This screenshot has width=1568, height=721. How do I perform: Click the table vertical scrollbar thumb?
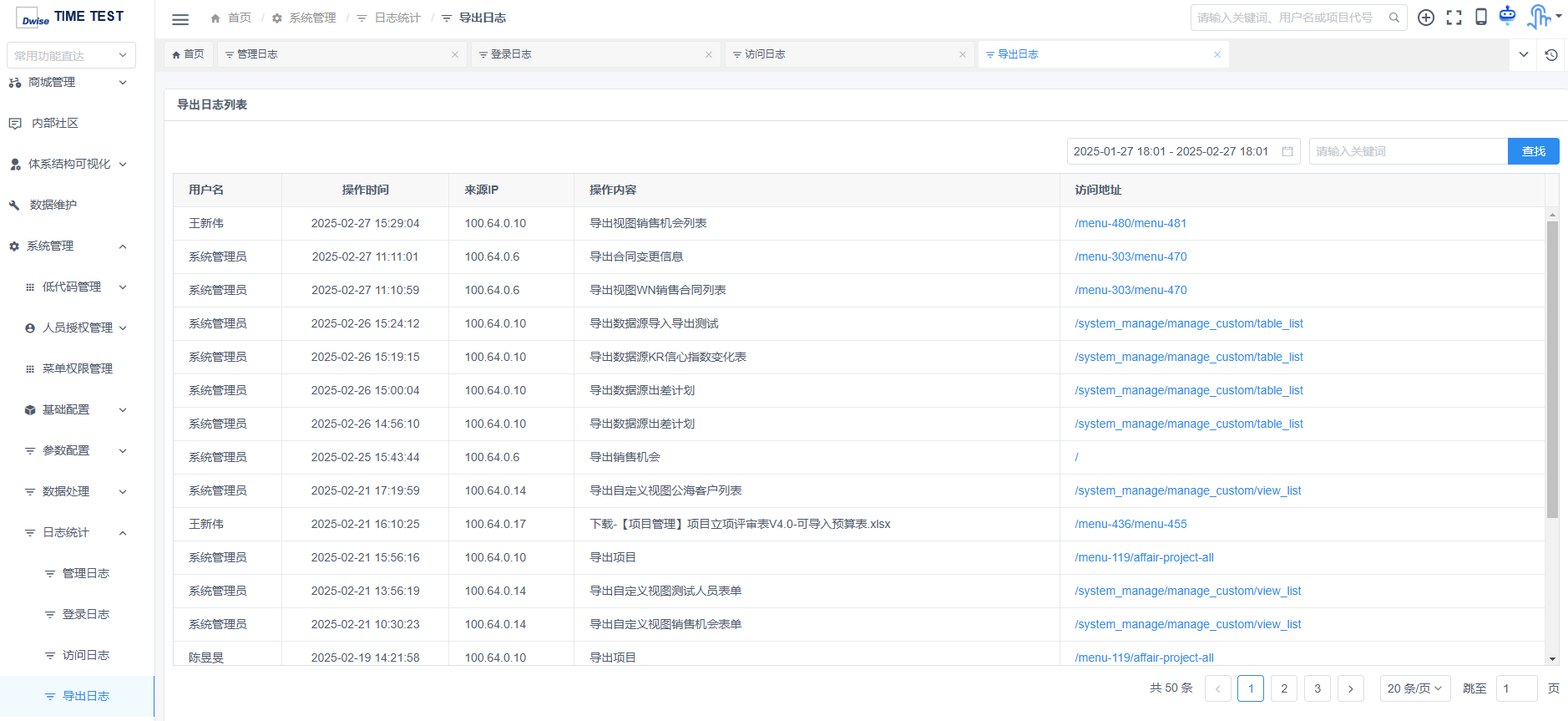(x=1552, y=370)
